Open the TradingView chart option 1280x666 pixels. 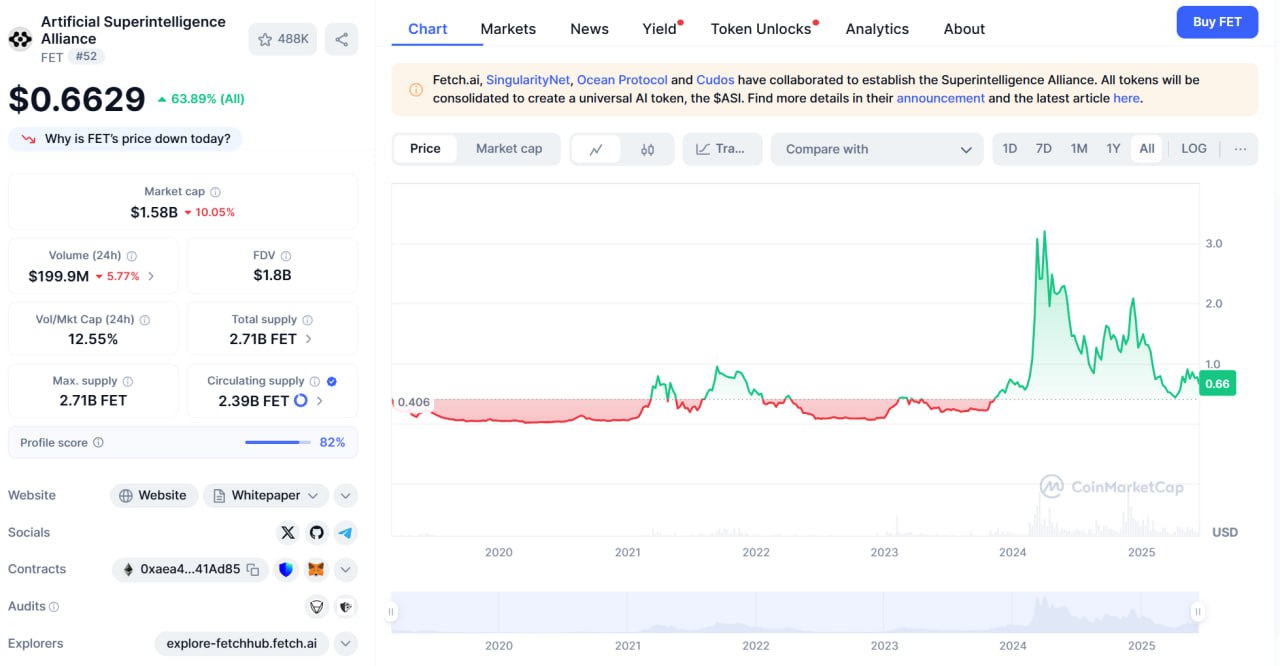[x=722, y=149]
